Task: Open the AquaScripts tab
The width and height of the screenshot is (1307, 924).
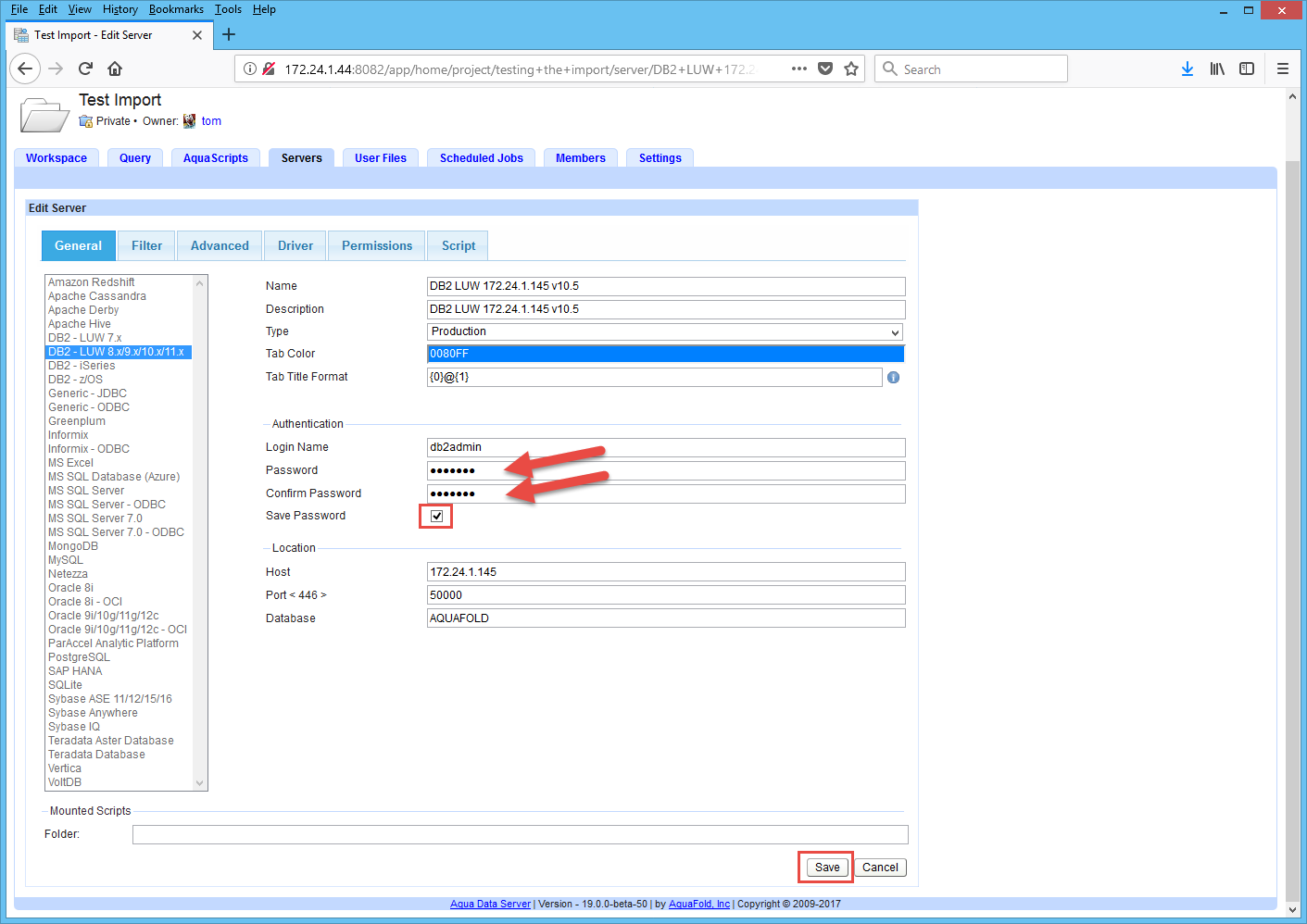Action: point(216,158)
